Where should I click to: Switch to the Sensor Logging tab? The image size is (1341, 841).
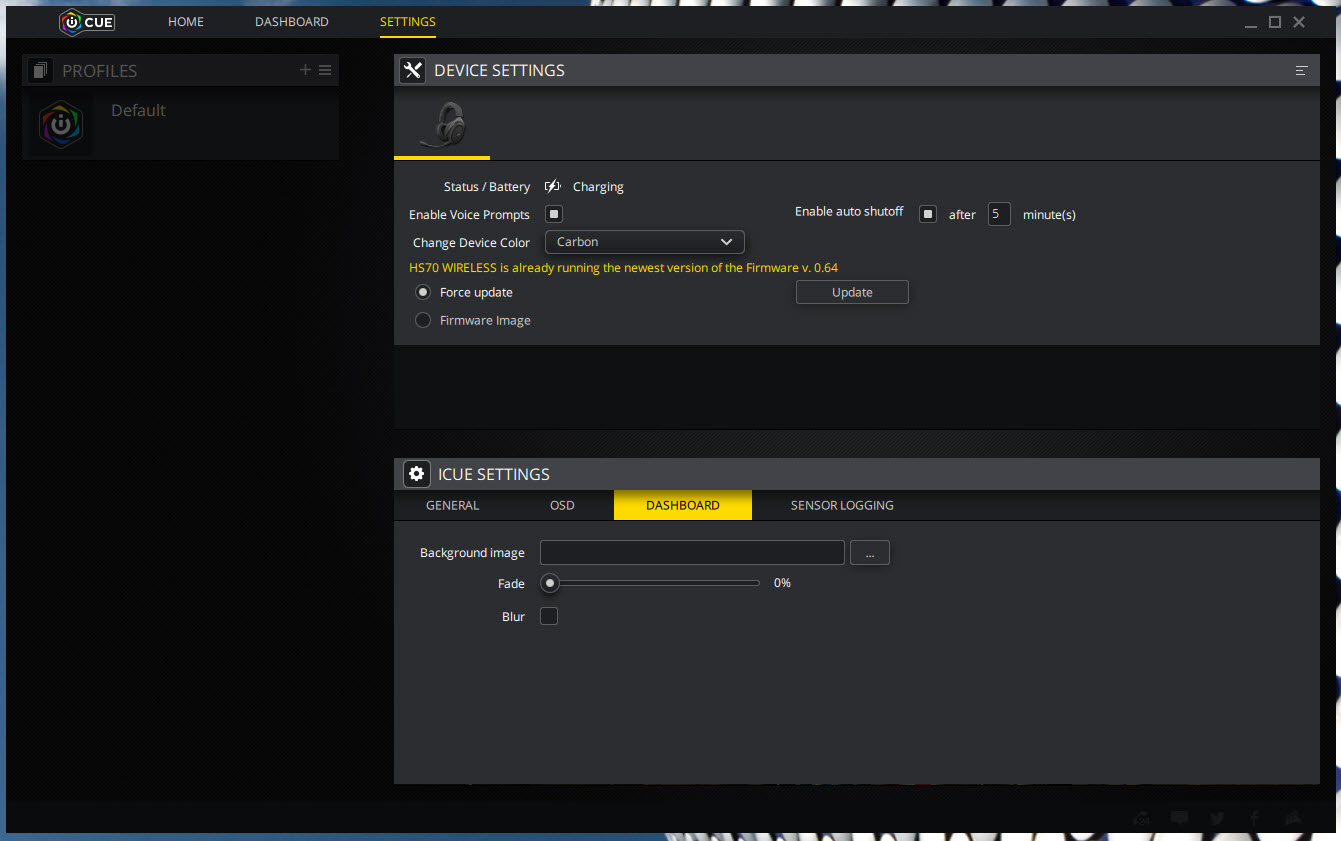click(x=842, y=505)
